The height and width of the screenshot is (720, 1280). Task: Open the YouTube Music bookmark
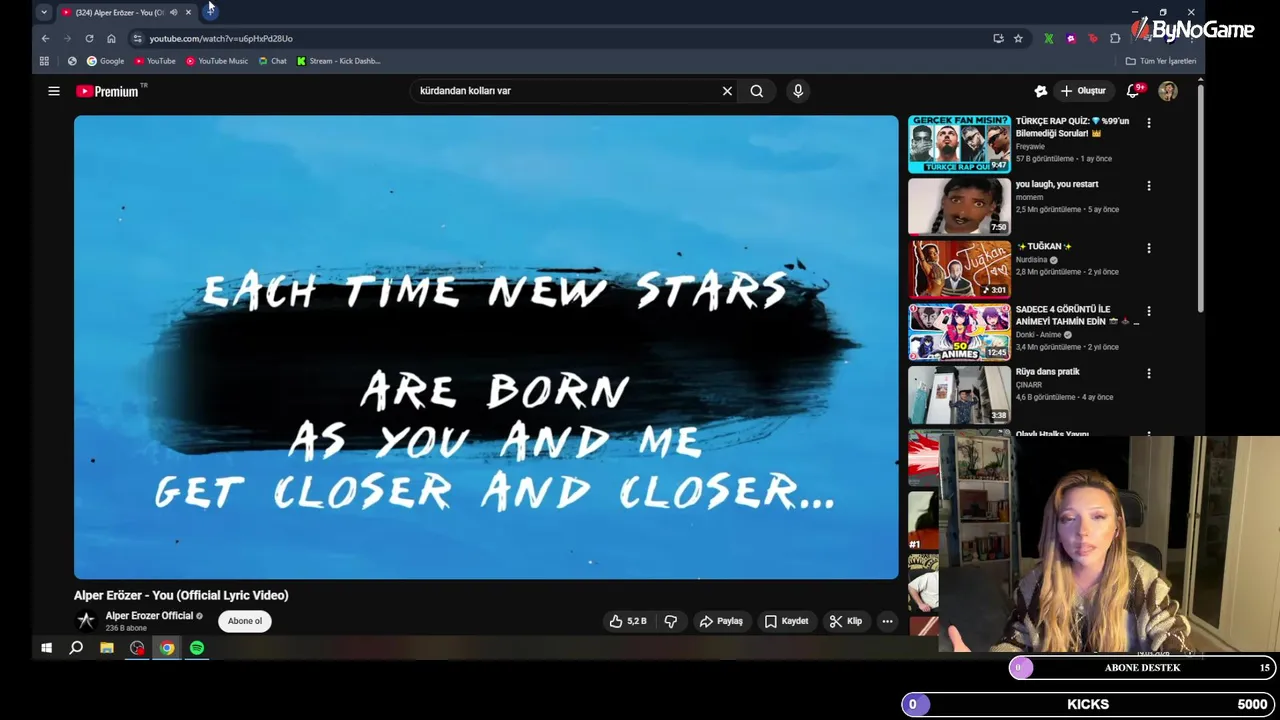tap(217, 61)
